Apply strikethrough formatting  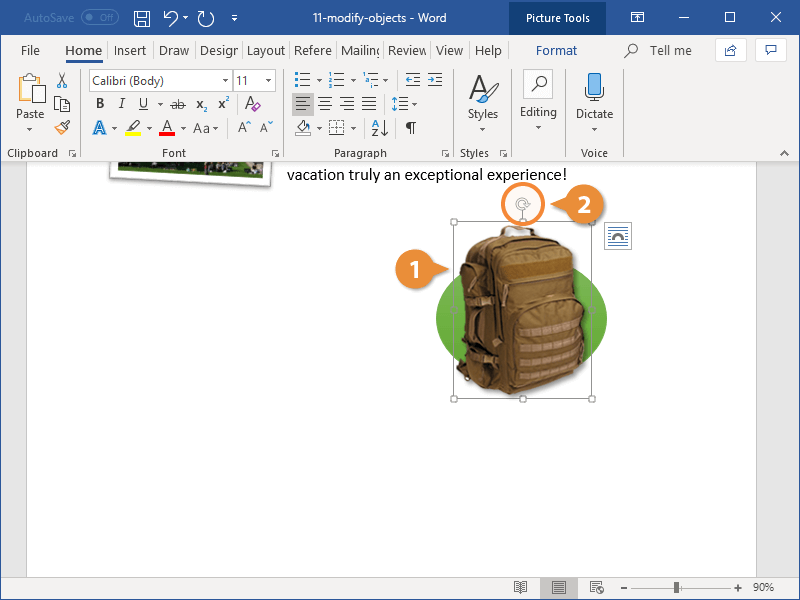click(178, 104)
